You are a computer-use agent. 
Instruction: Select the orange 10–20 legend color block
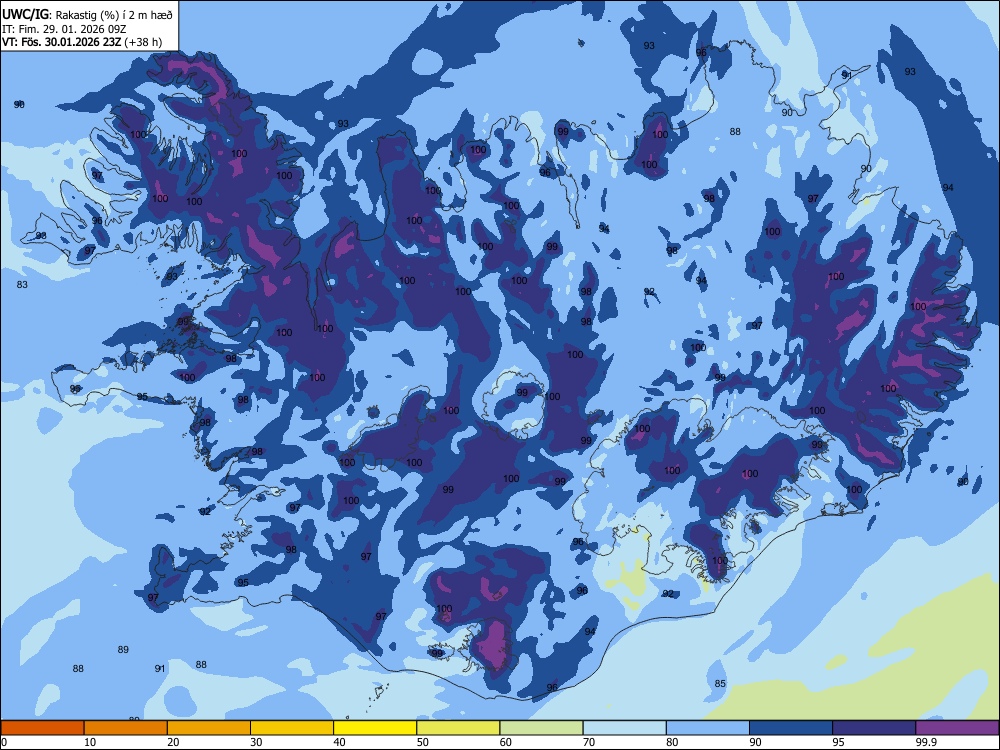(x=126, y=728)
